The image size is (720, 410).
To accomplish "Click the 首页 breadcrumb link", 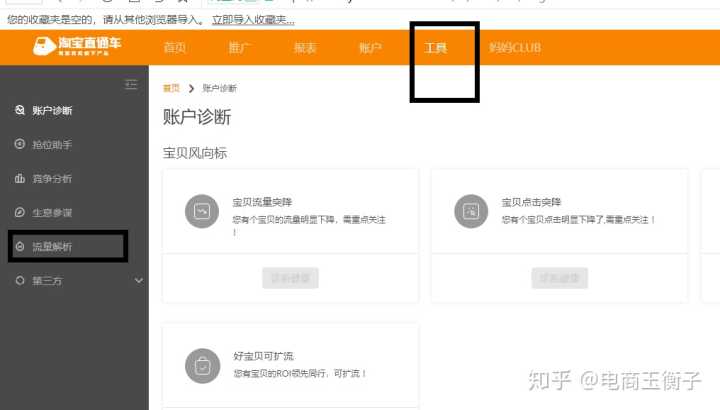I will [x=171, y=88].
